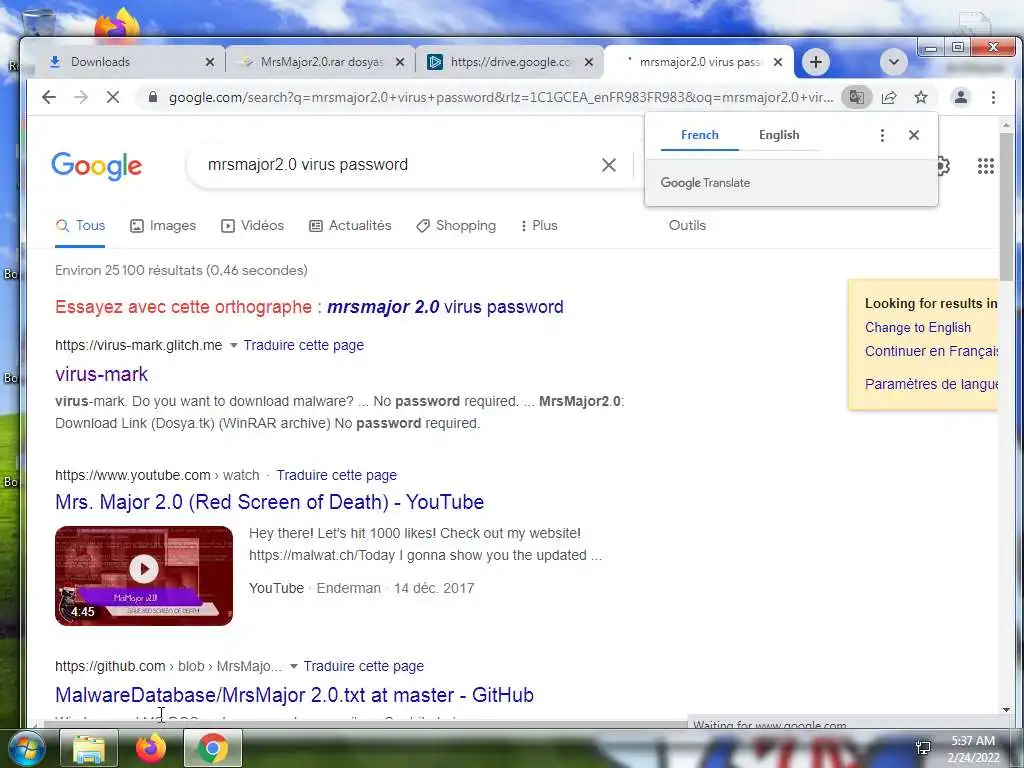1024x768 pixels.
Task: Click Traduire cette page for GitHub result
Action: [x=364, y=667]
